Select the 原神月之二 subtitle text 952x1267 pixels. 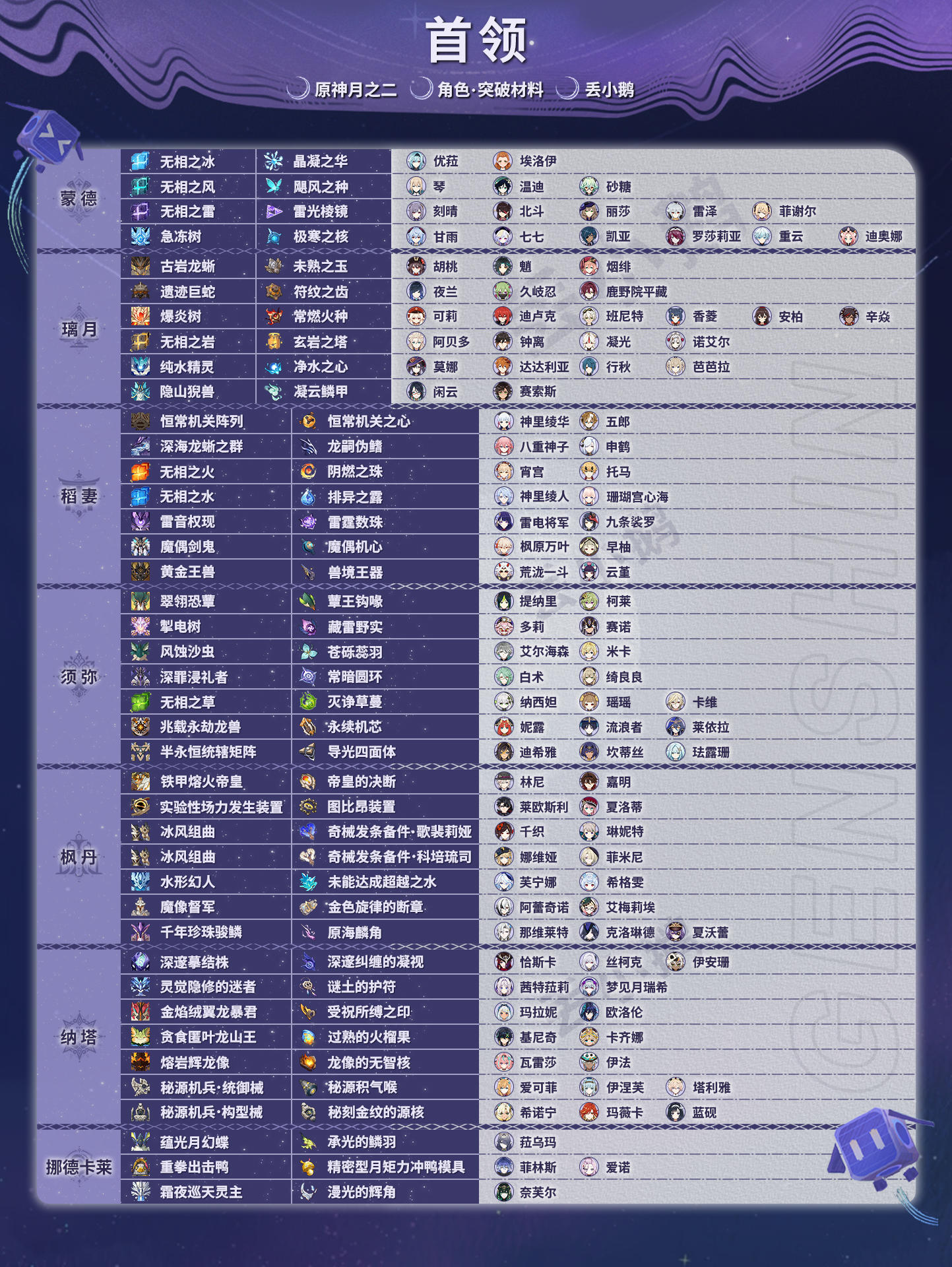pos(356,90)
